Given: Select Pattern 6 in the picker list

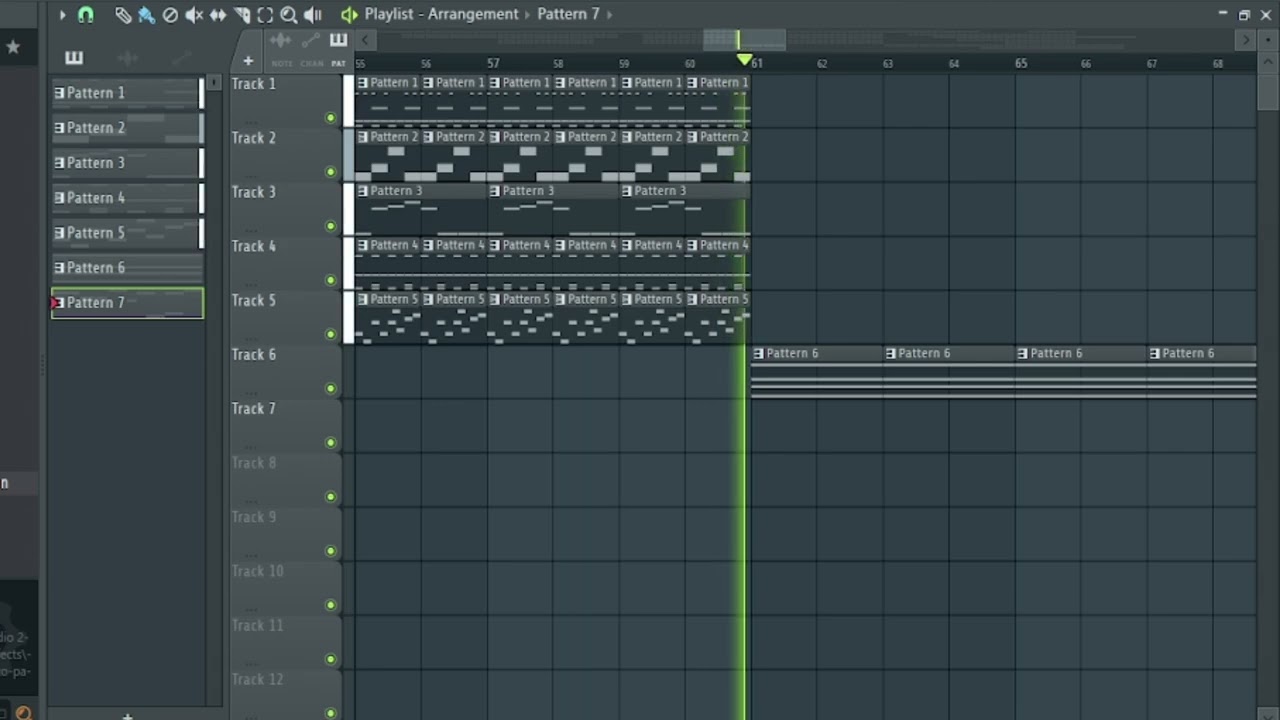Looking at the screenshot, I should tap(127, 268).
